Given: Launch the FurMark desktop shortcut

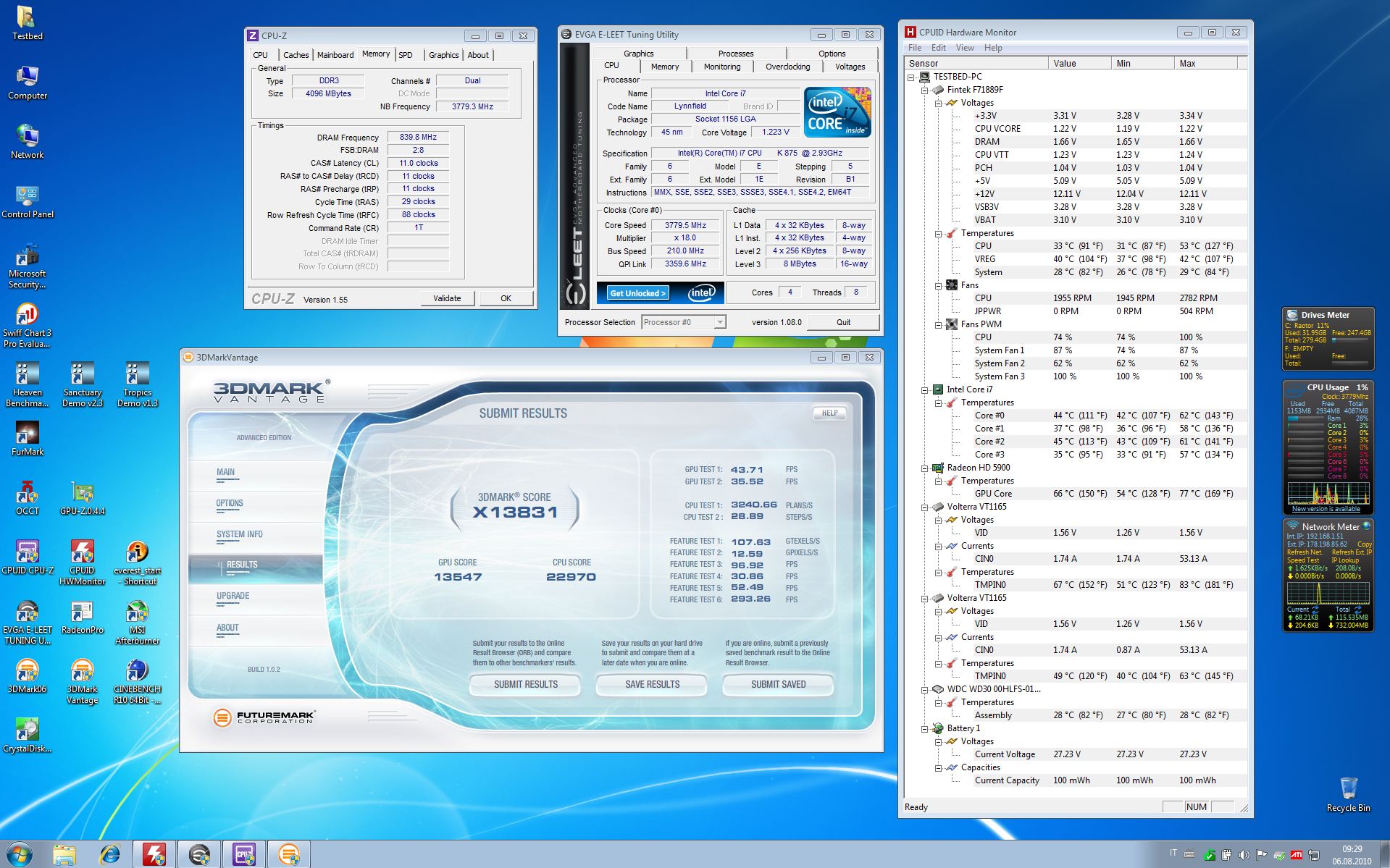Looking at the screenshot, I should 27,439.
